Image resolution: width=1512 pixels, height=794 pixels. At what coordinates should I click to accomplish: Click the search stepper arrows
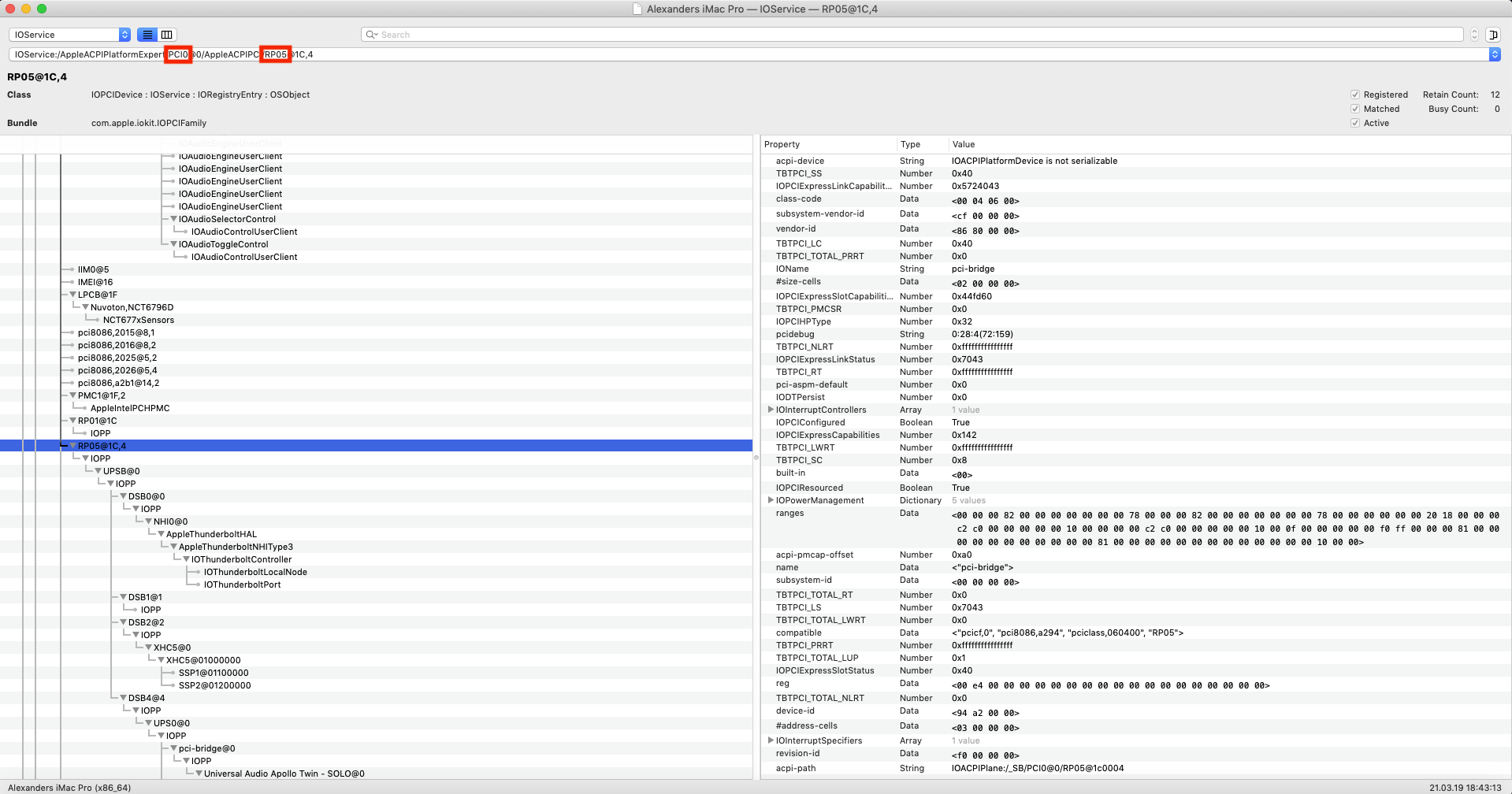tap(1474, 35)
